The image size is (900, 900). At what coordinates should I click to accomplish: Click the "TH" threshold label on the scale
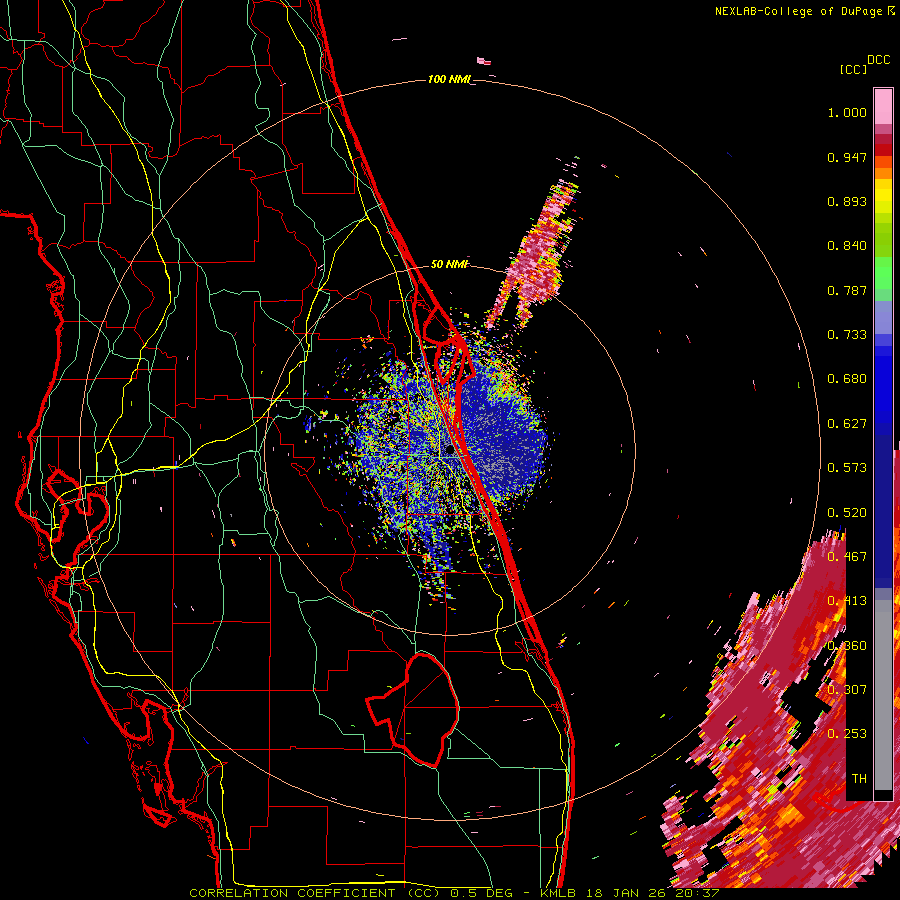pos(859,779)
